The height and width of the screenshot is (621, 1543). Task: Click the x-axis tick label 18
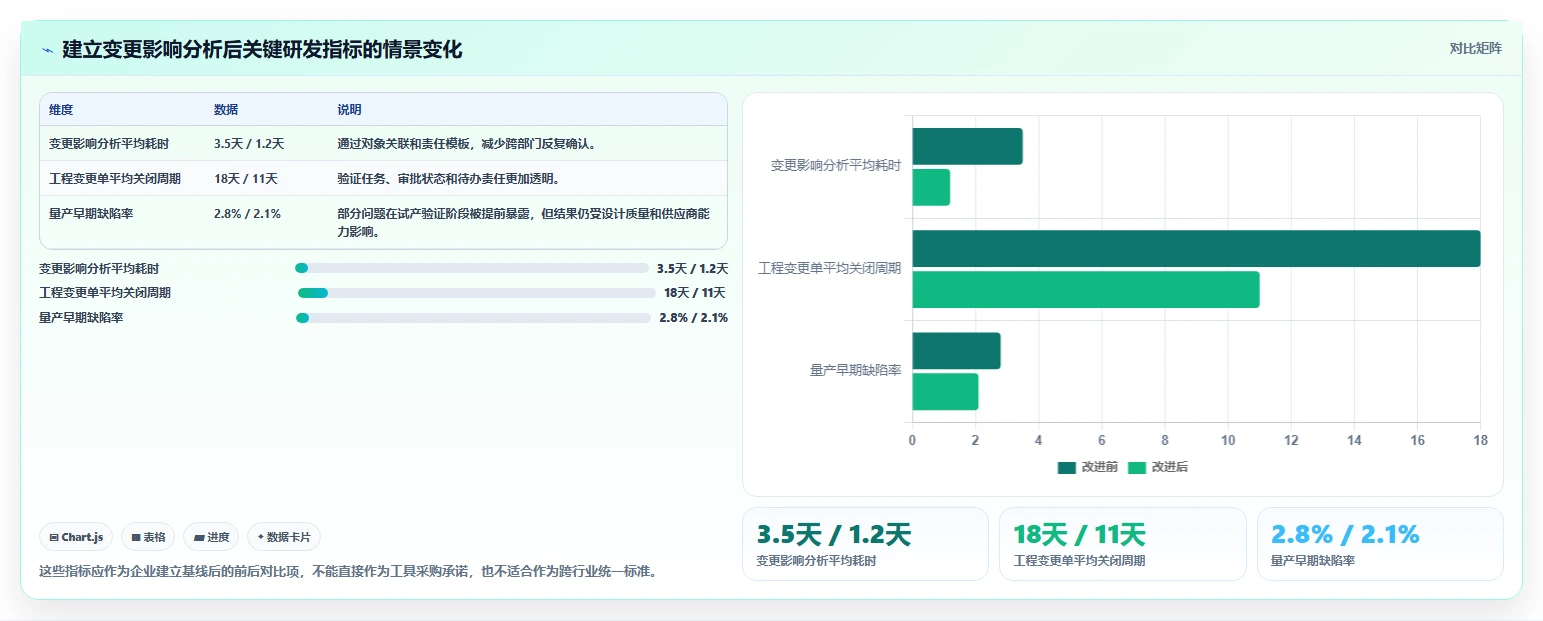point(1480,440)
